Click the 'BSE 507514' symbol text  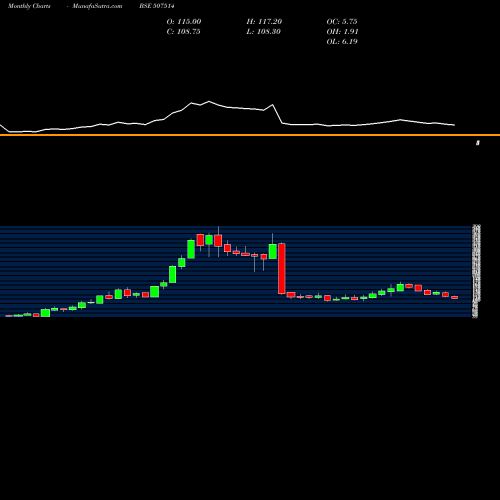pyautogui.click(x=157, y=6)
